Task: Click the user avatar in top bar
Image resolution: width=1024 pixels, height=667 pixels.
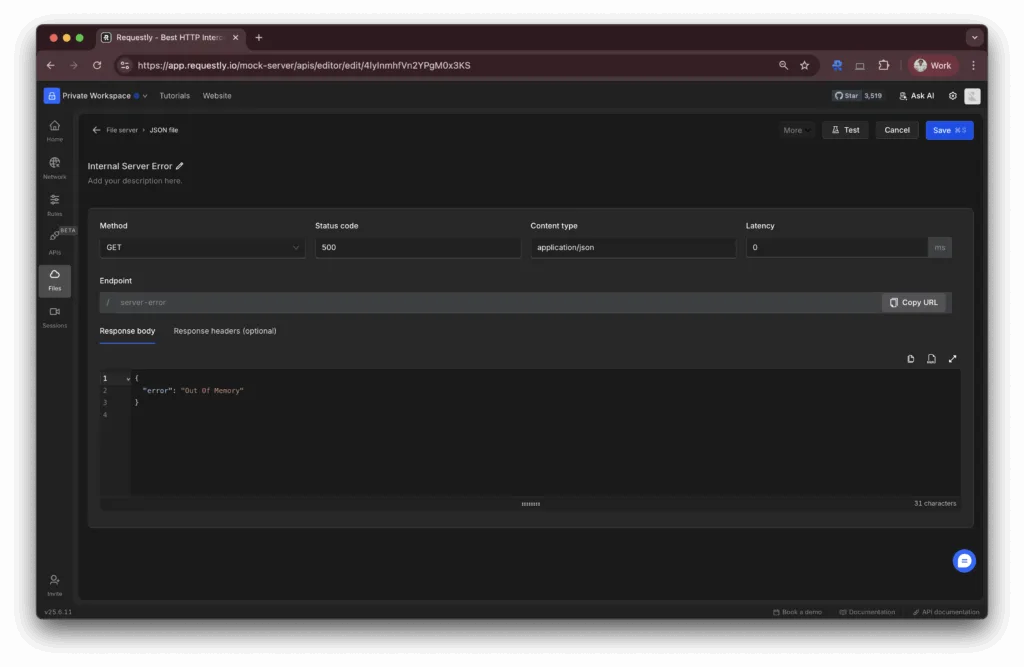Action: tap(972, 96)
